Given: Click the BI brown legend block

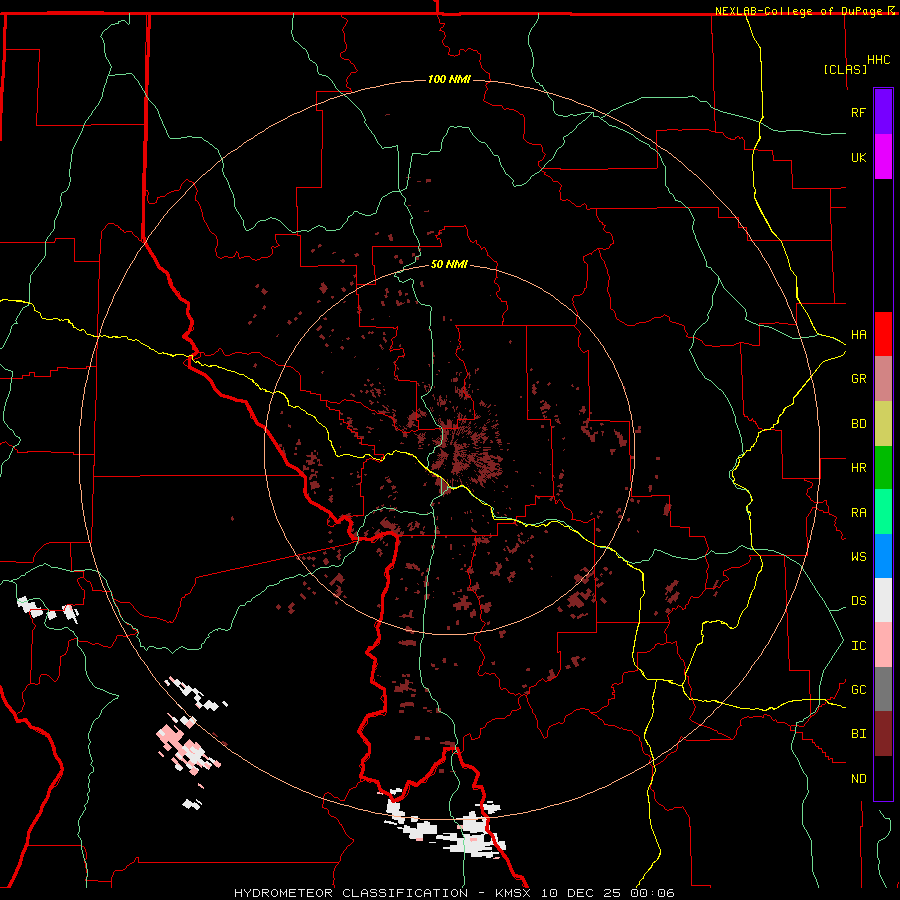Looking at the screenshot, I should click(x=883, y=734).
